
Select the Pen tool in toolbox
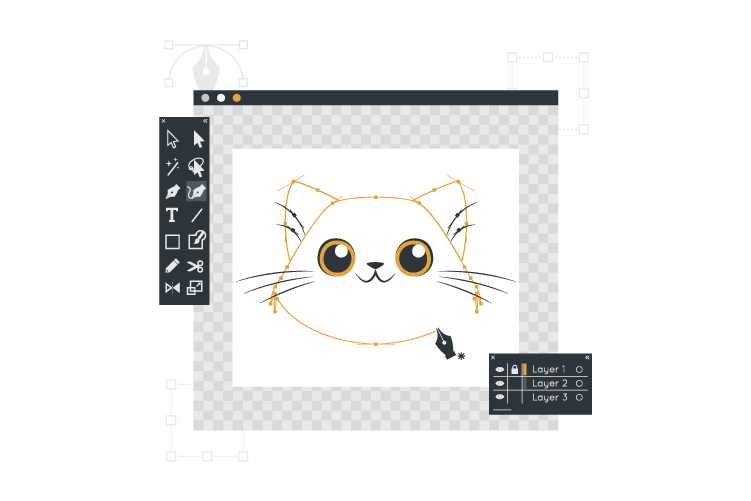click(172, 192)
